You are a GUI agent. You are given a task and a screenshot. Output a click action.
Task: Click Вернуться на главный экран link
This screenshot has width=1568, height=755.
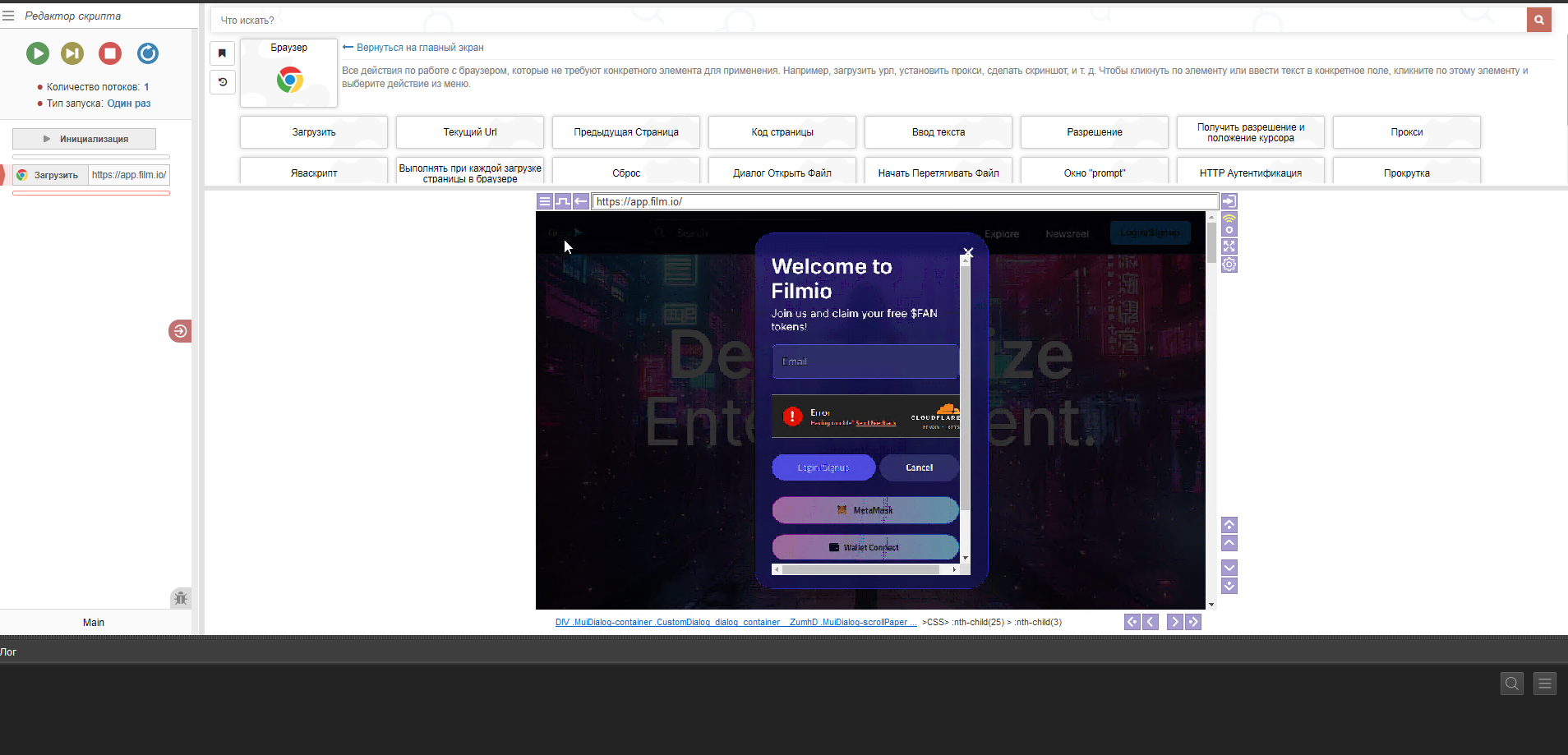tap(419, 48)
